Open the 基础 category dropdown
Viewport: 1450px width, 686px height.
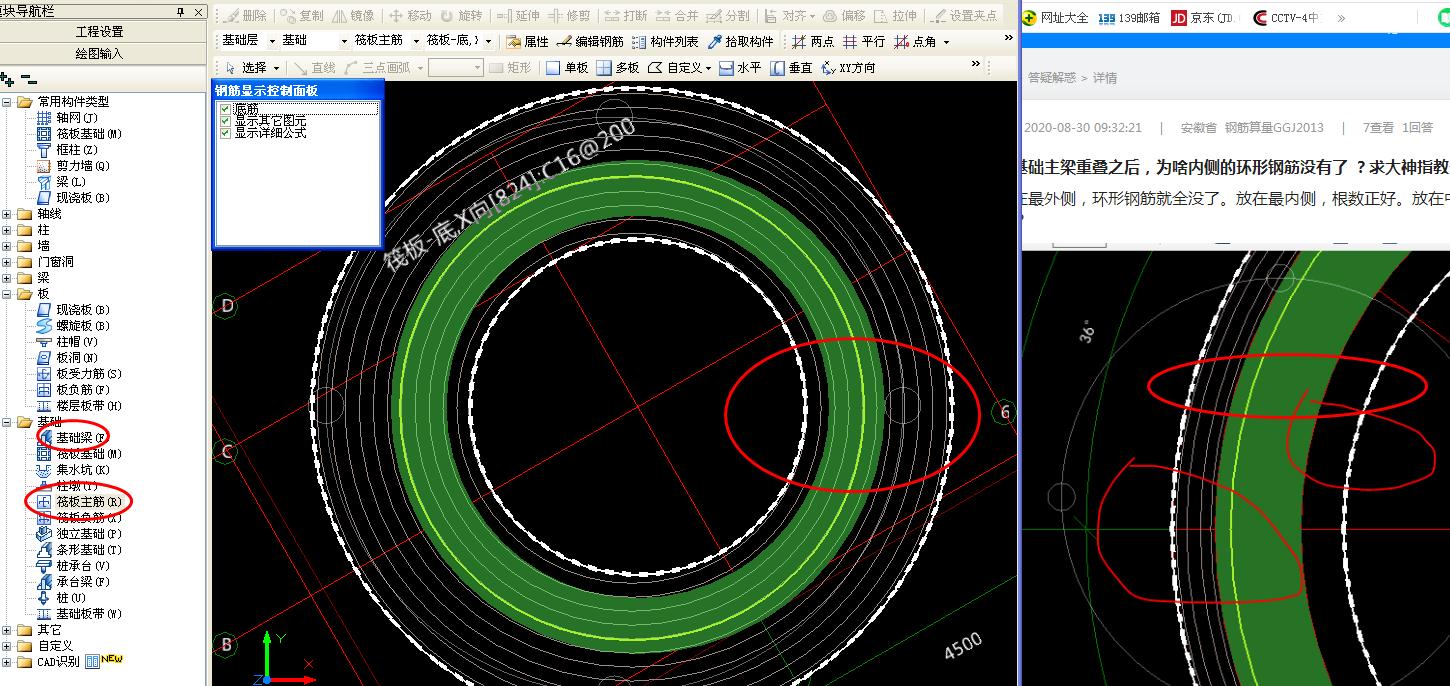click(344, 41)
